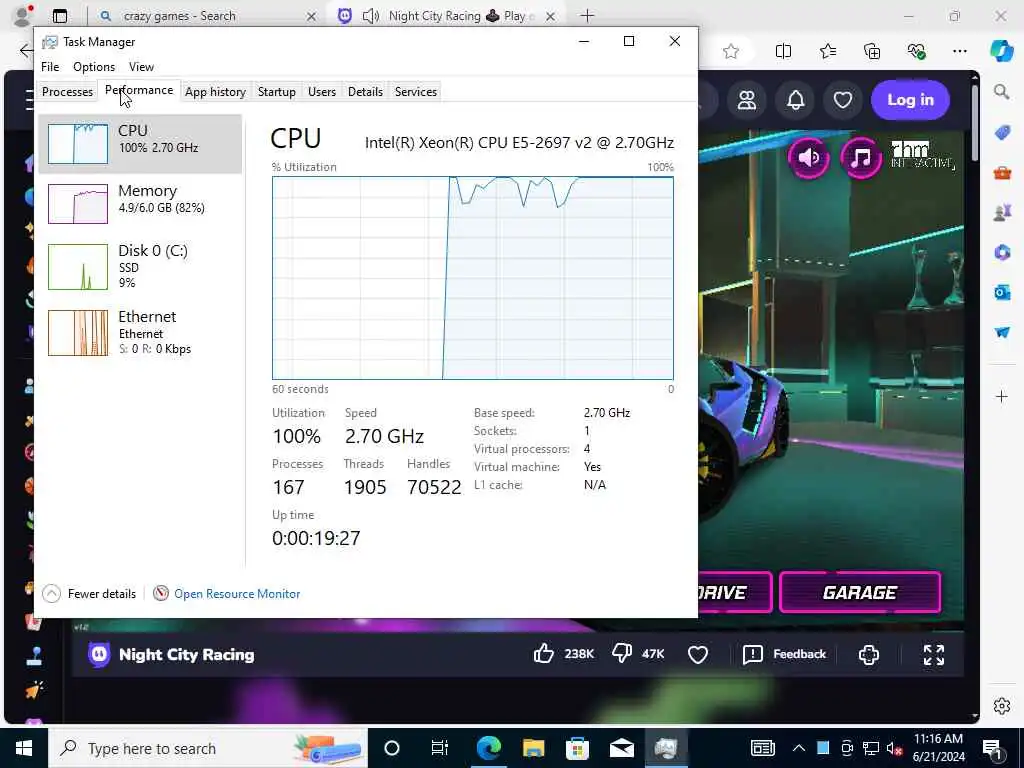This screenshot has height=768, width=1024.
Task: Open the Feedback button below the game
Action: [x=784, y=654]
